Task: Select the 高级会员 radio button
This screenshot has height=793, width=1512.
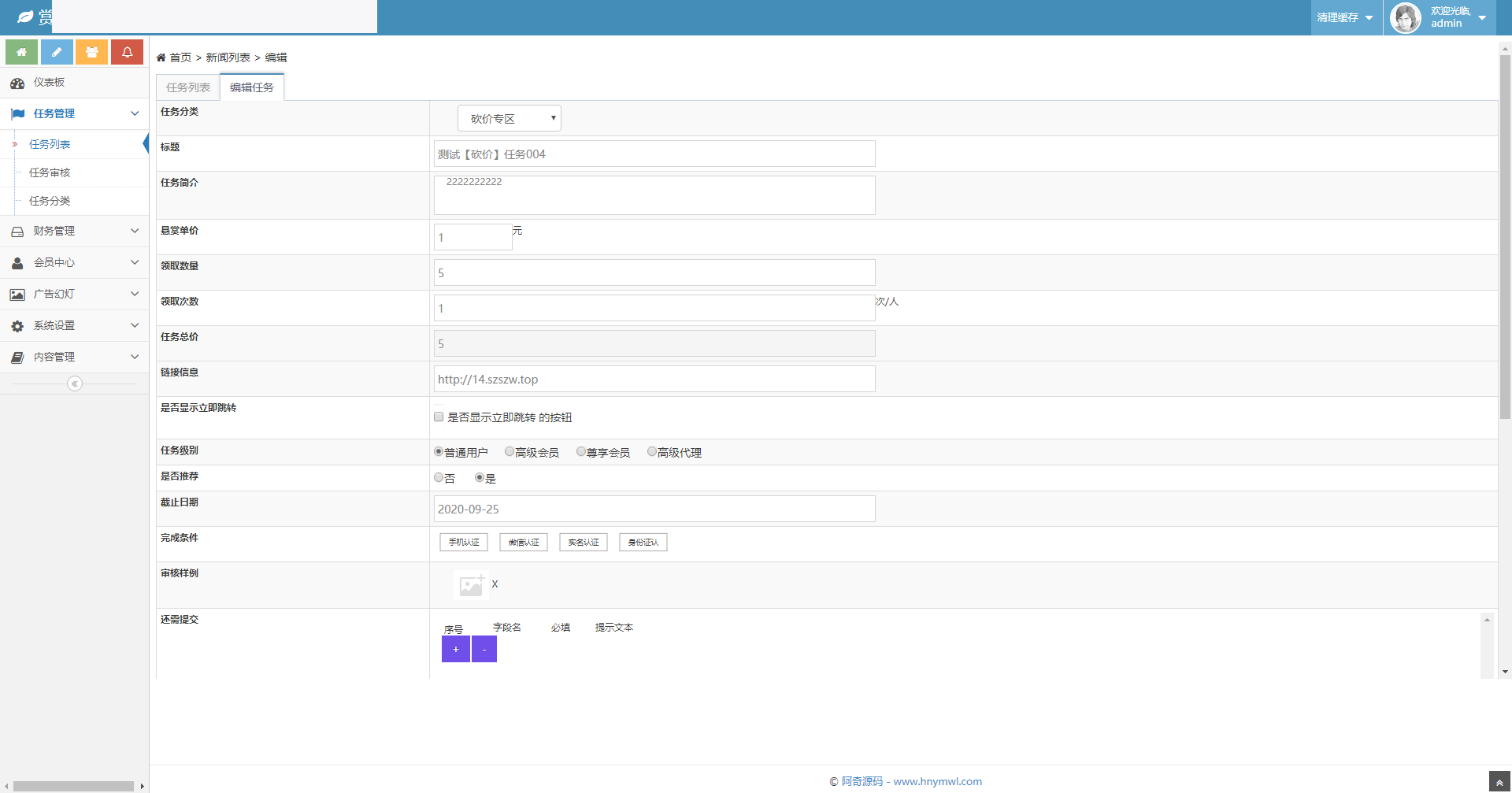Action: [510, 452]
